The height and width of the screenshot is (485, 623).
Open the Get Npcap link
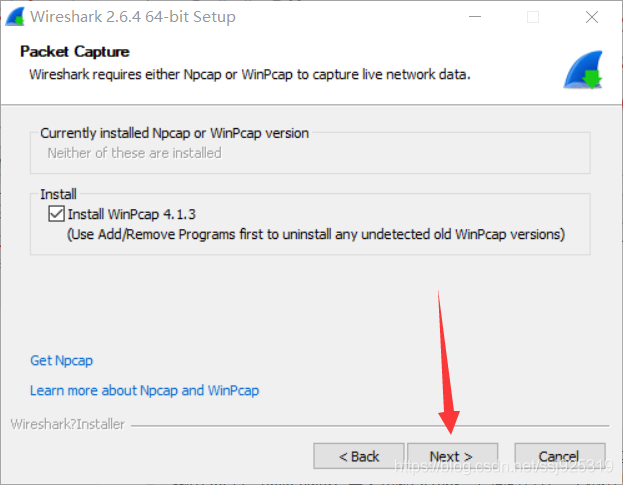[x=62, y=361]
